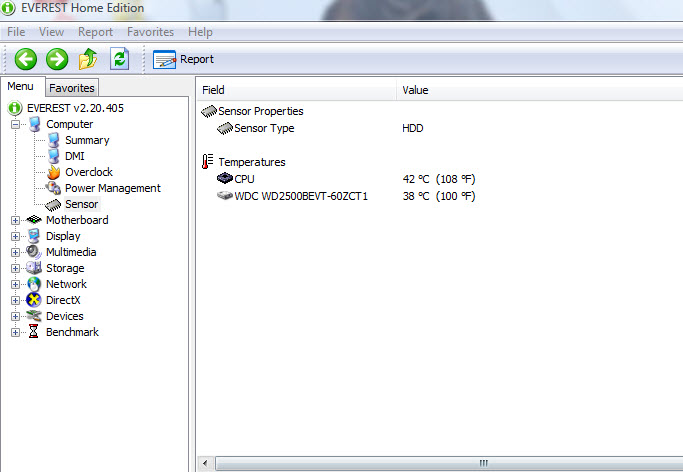Click the Sensor chip icon in tree
This screenshot has width=683, height=472.
[x=53, y=204]
